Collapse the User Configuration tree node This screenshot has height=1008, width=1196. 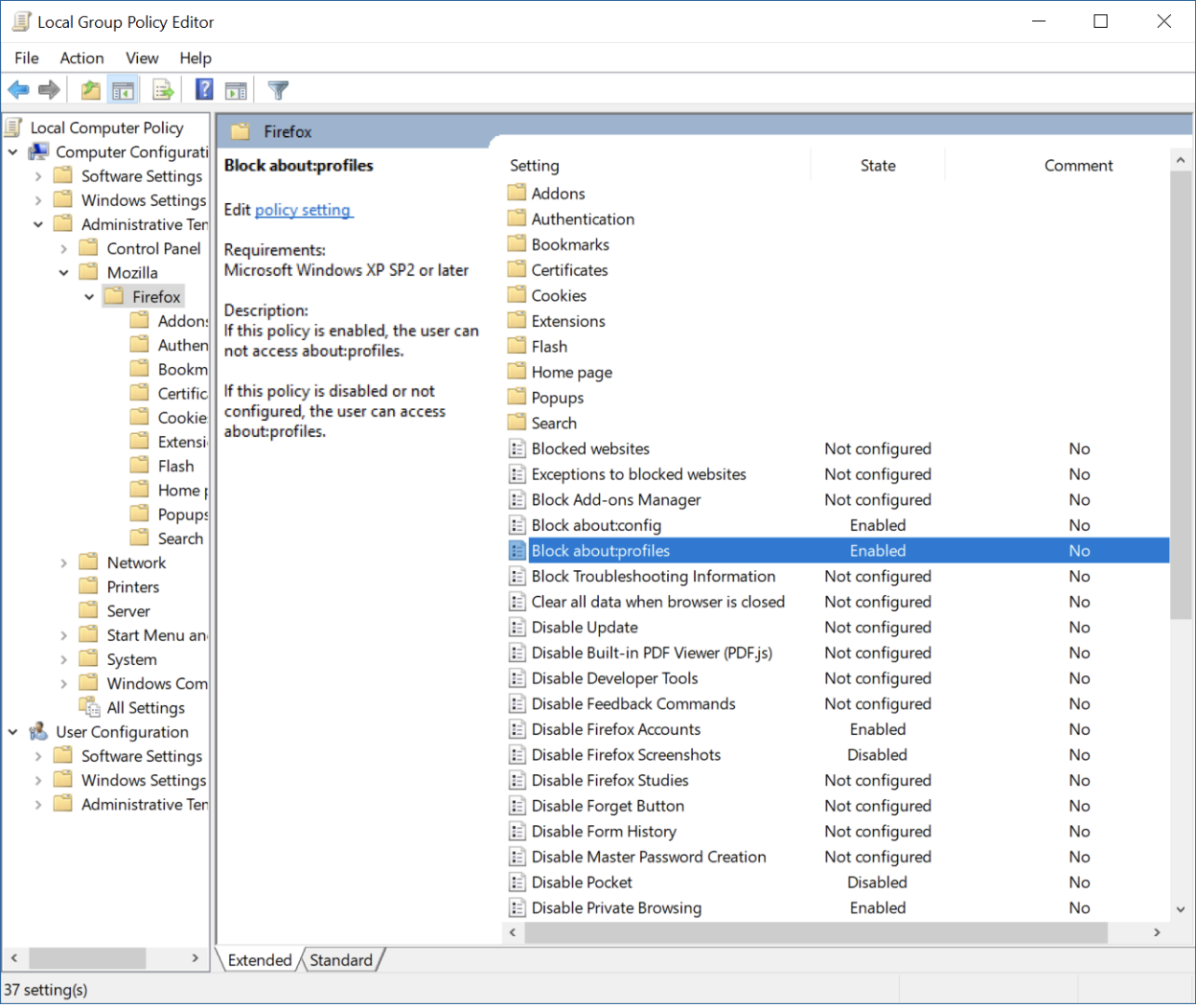(x=13, y=732)
